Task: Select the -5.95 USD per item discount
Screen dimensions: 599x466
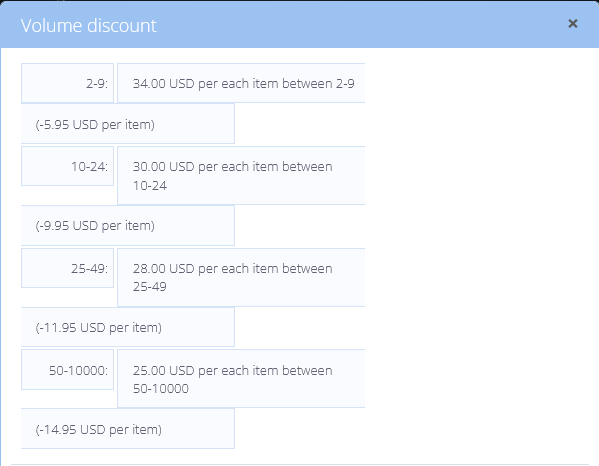Action: (128, 124)
